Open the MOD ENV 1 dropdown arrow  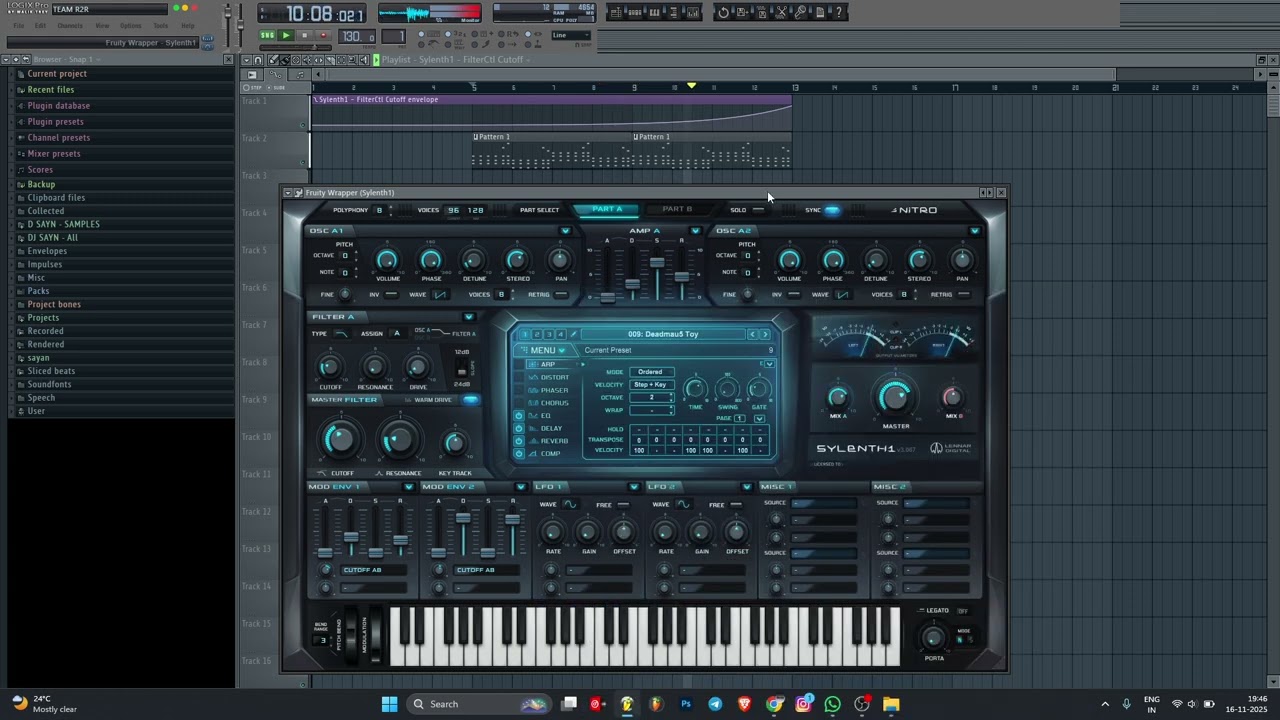click(x=408, y=487)
